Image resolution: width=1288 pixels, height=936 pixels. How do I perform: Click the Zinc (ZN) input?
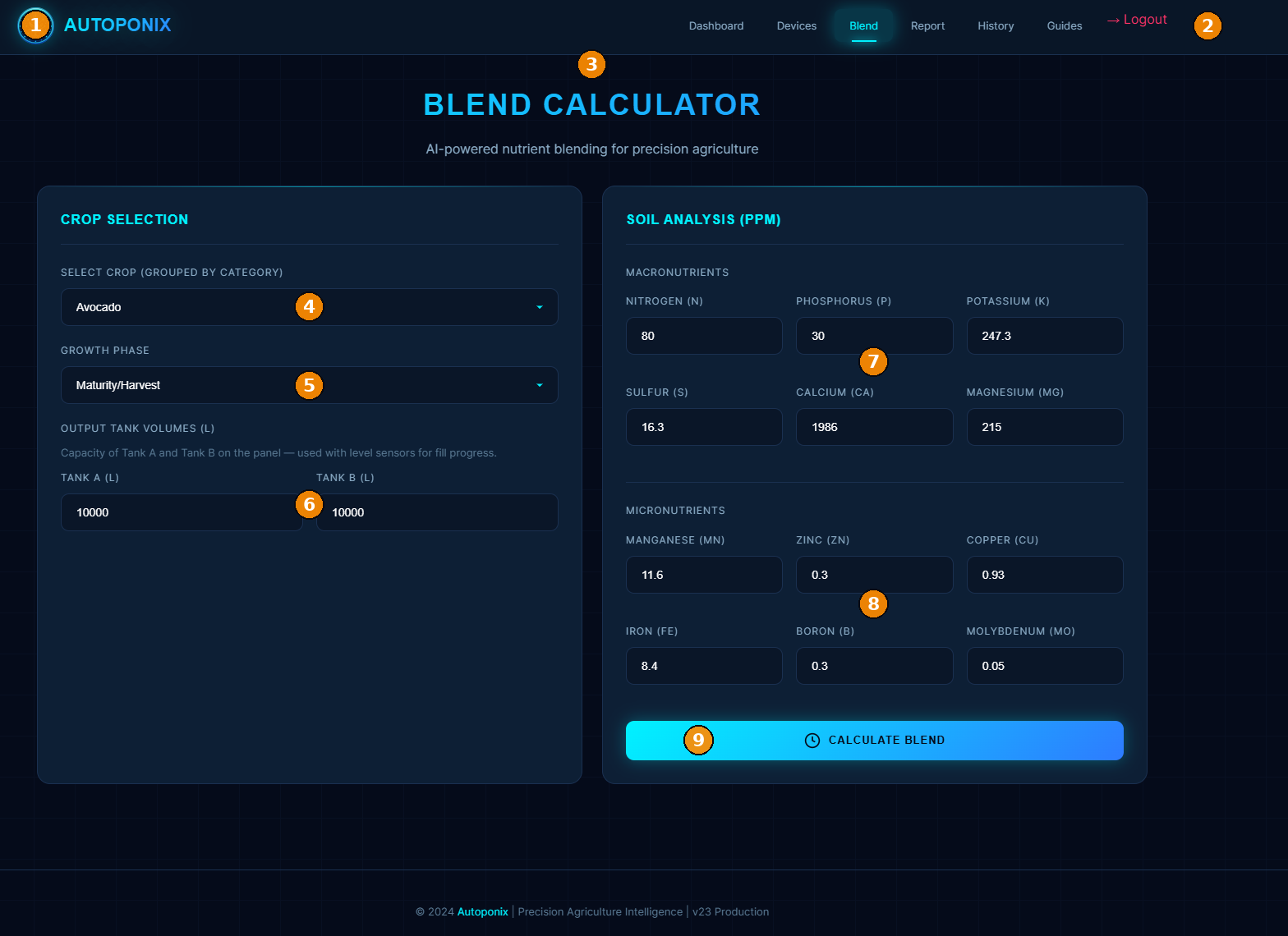(x=874, y=575)
